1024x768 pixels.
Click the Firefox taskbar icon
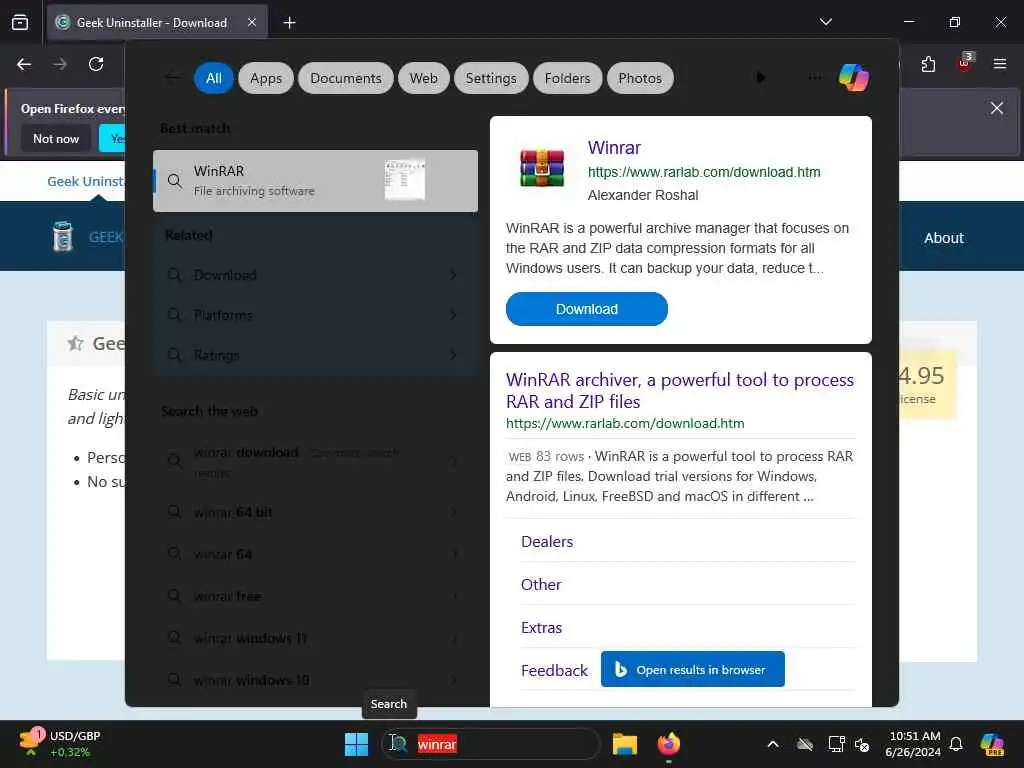(x=668, y=744)
